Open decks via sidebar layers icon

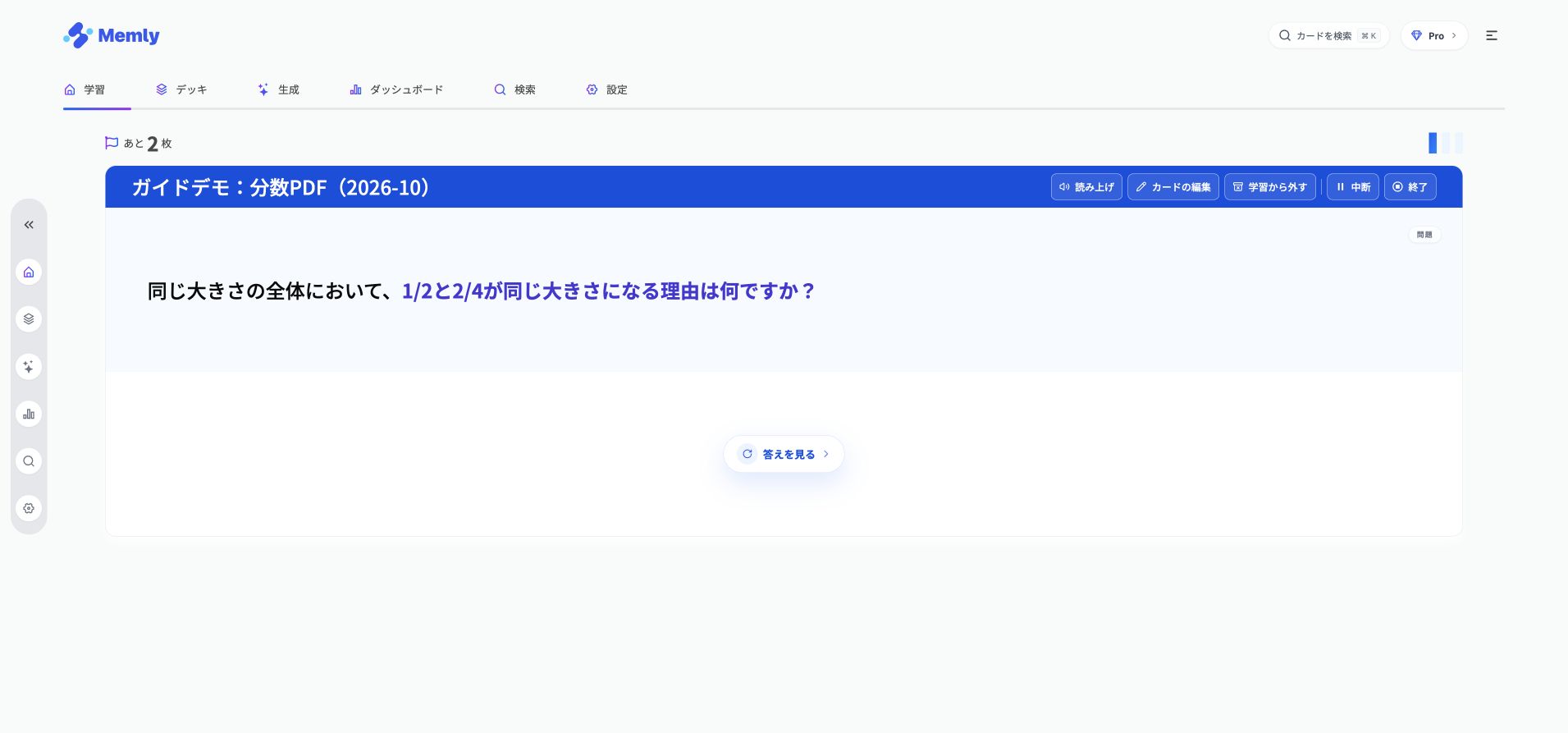[x=29, y=319]
